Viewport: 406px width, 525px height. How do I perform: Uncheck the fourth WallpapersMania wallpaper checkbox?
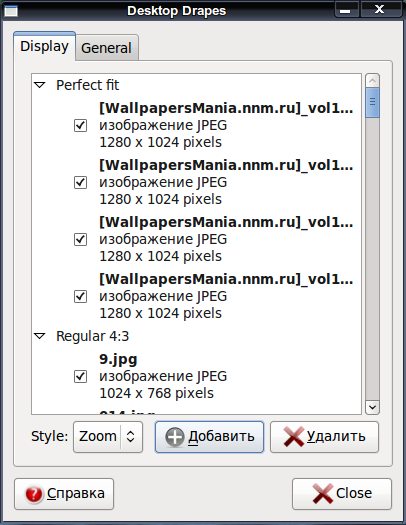click(80, 296)
